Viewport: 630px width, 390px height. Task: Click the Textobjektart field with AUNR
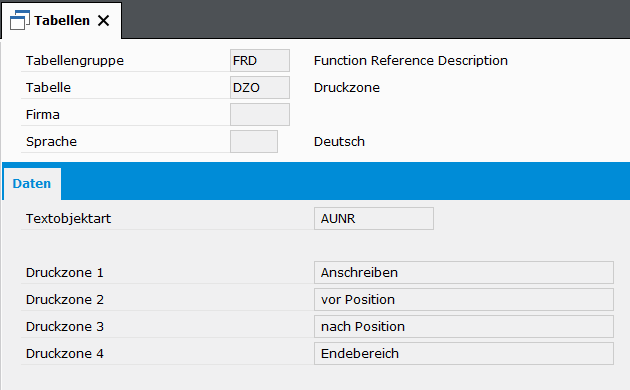[x=374, y=218]
